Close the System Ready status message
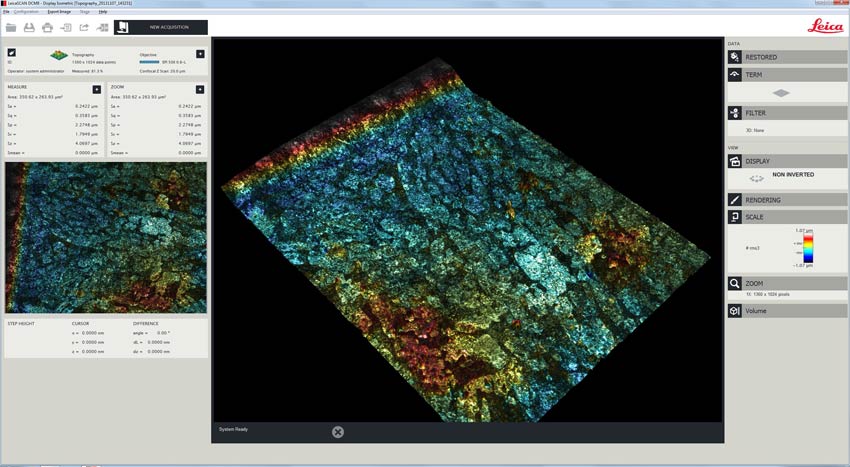 [337, 431]
